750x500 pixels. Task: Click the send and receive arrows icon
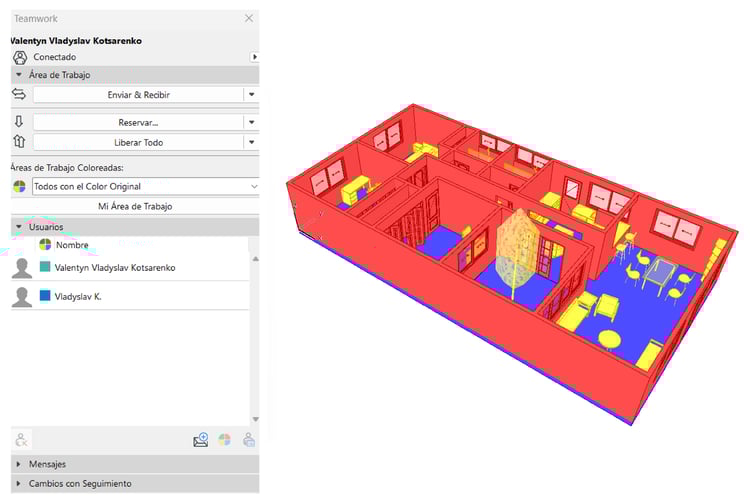(19, 94)
